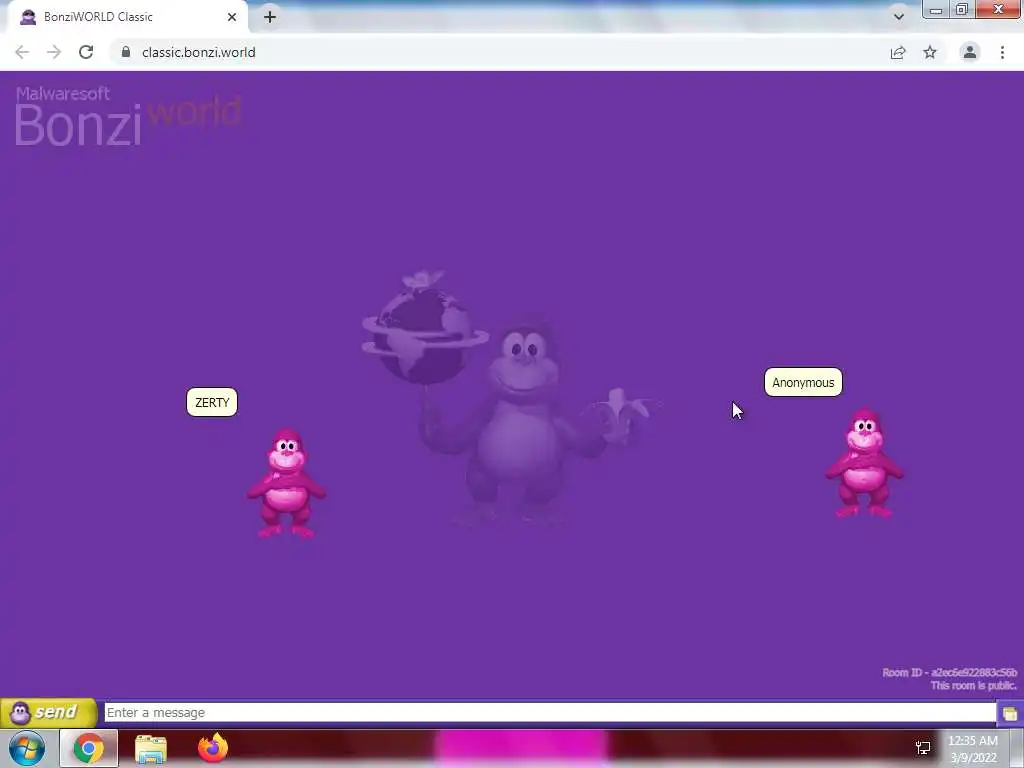This screenshot has height=768, width=1024.
Task: Share this page via share icon
Action: tap(898, 52)
